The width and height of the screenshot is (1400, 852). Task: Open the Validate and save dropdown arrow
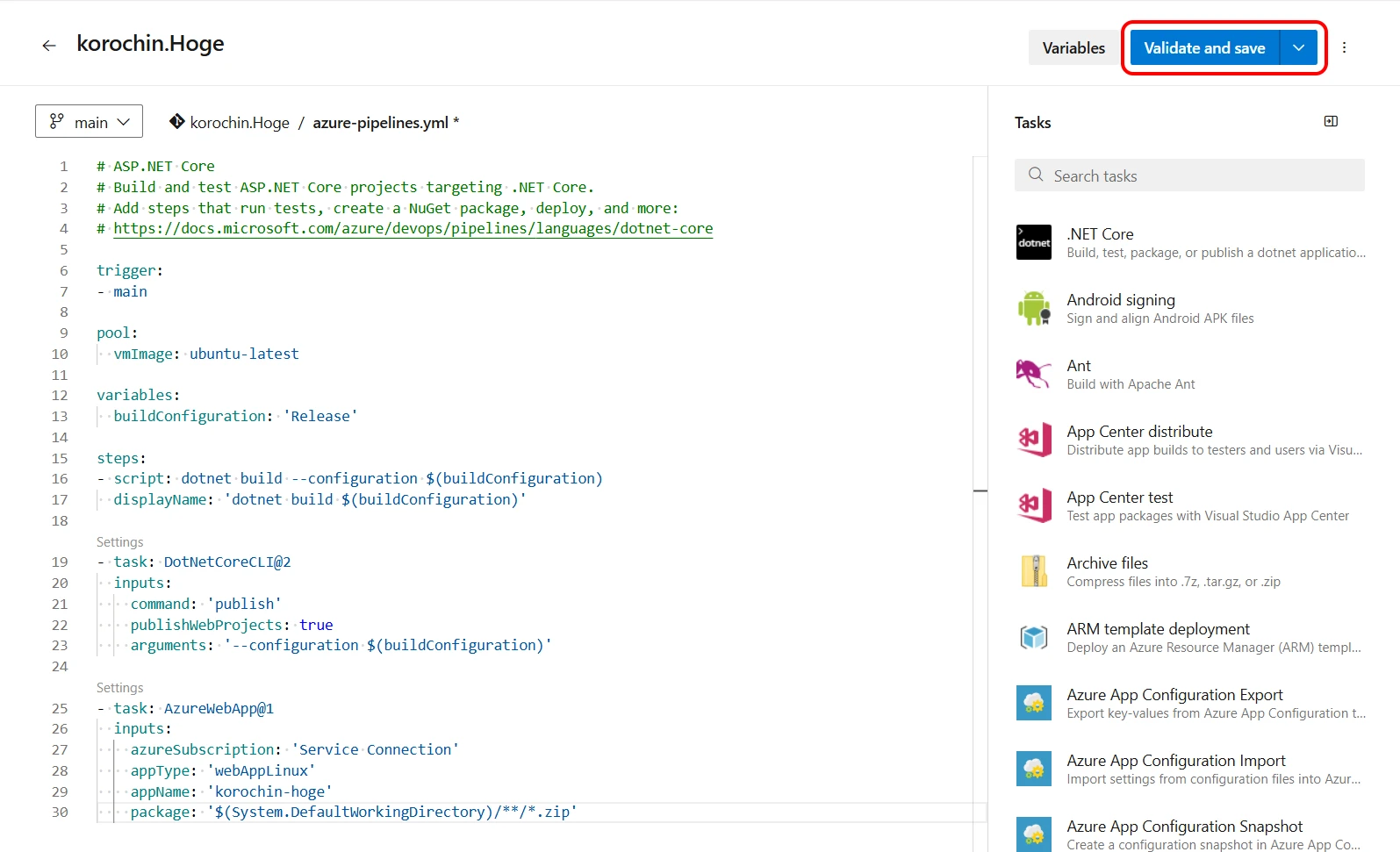point(1298,48)
